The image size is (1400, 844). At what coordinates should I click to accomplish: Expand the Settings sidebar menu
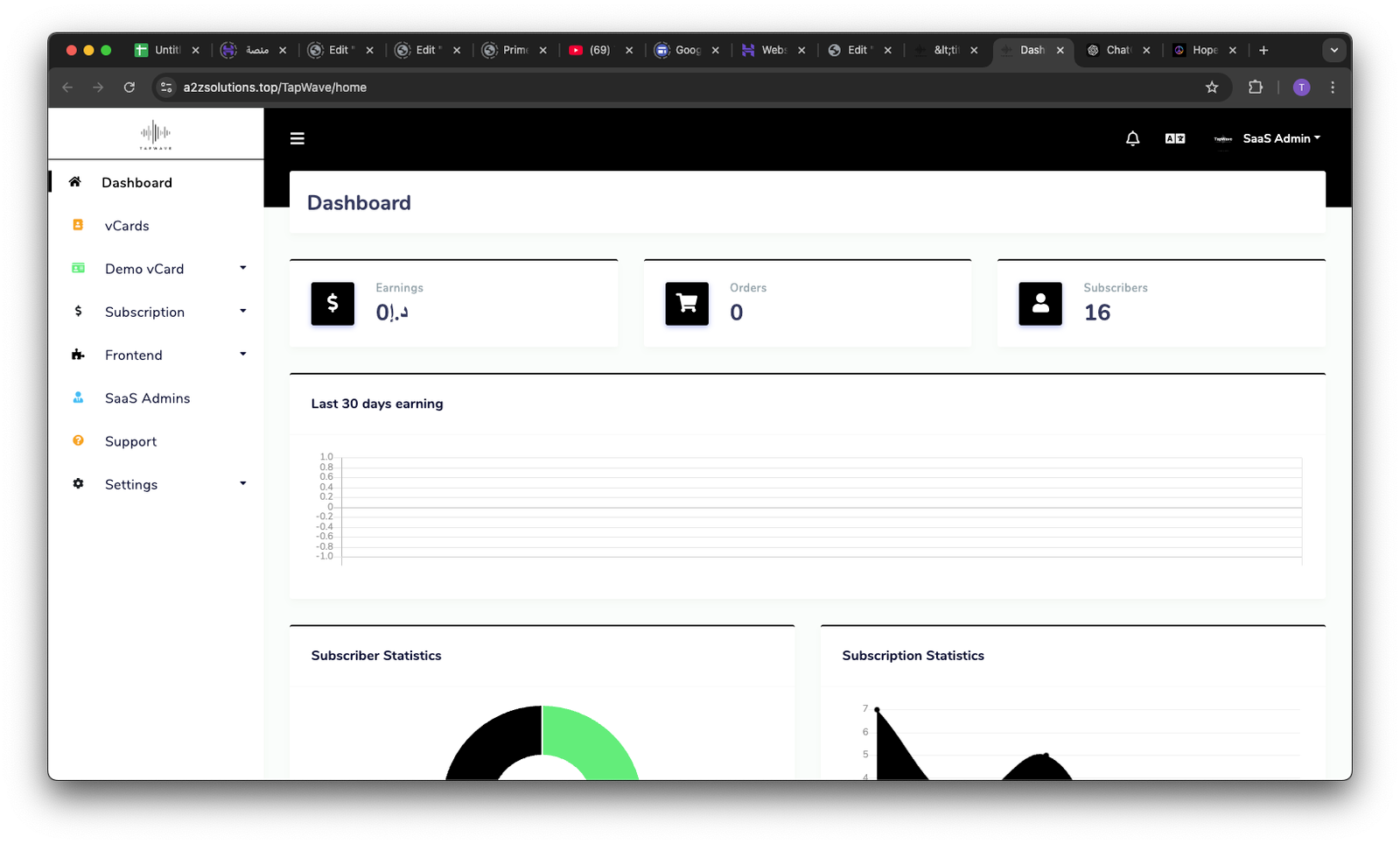coord(131,484)
